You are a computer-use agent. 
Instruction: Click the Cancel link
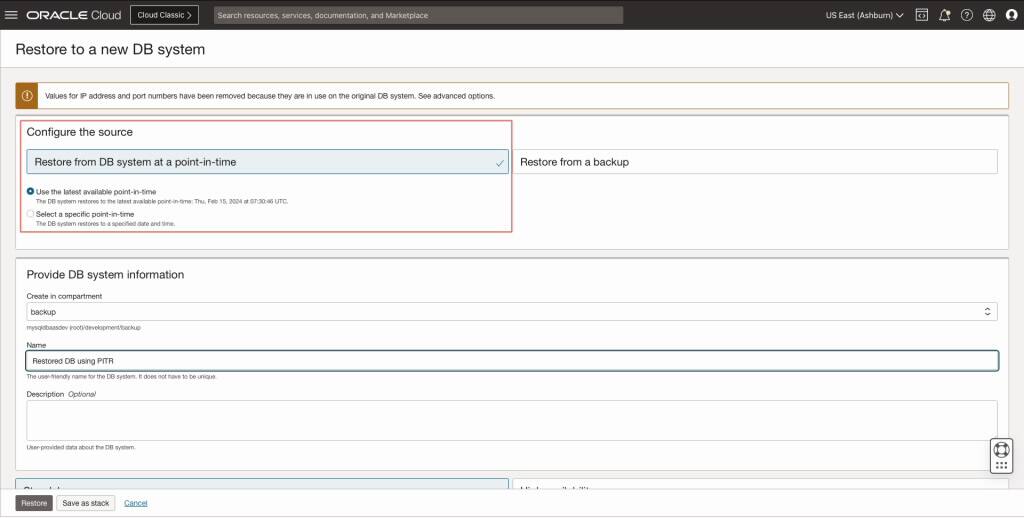tap(136, 503)
